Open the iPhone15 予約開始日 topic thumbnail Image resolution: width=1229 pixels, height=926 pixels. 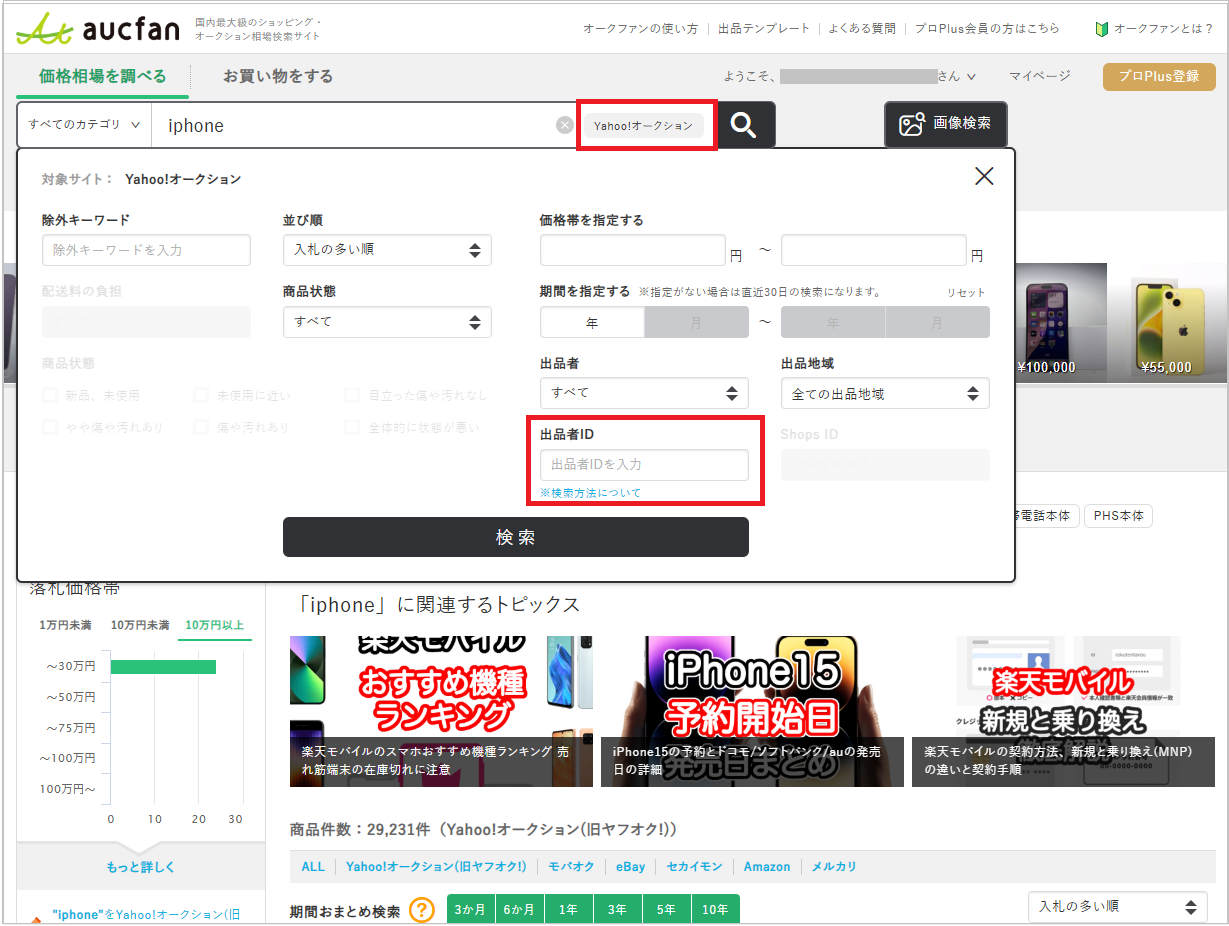tap(752, 711)
